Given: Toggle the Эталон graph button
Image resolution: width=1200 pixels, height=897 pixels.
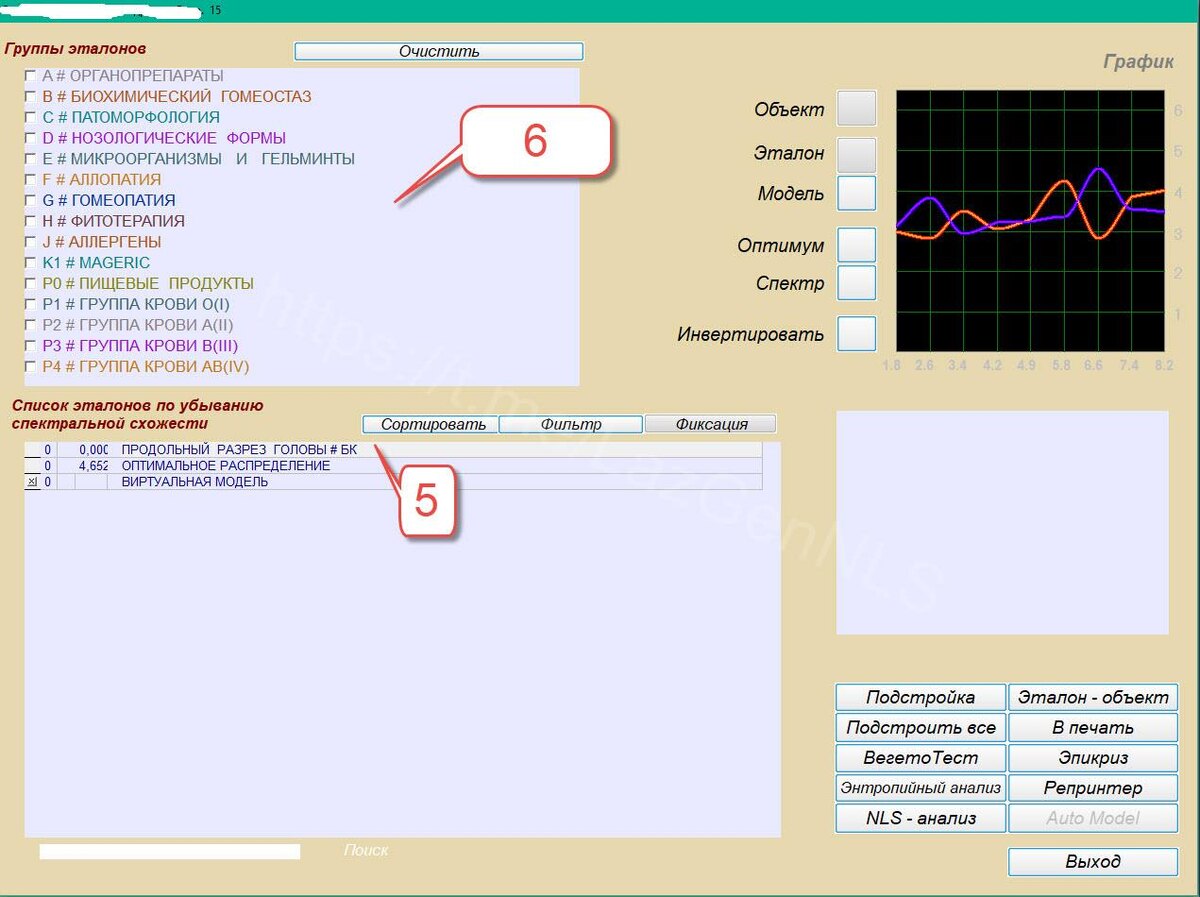Looking at the screenshot, I should click(x=856, y=154).
